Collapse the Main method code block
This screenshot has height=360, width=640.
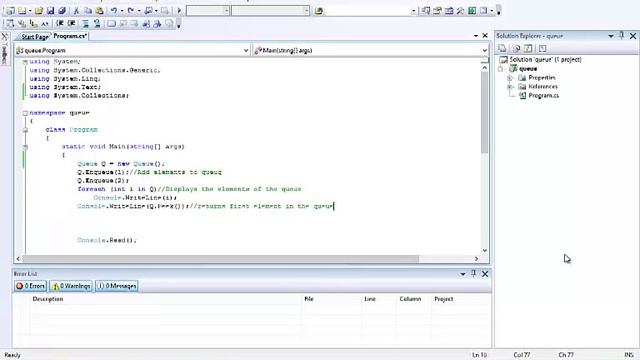coord(25,147)
